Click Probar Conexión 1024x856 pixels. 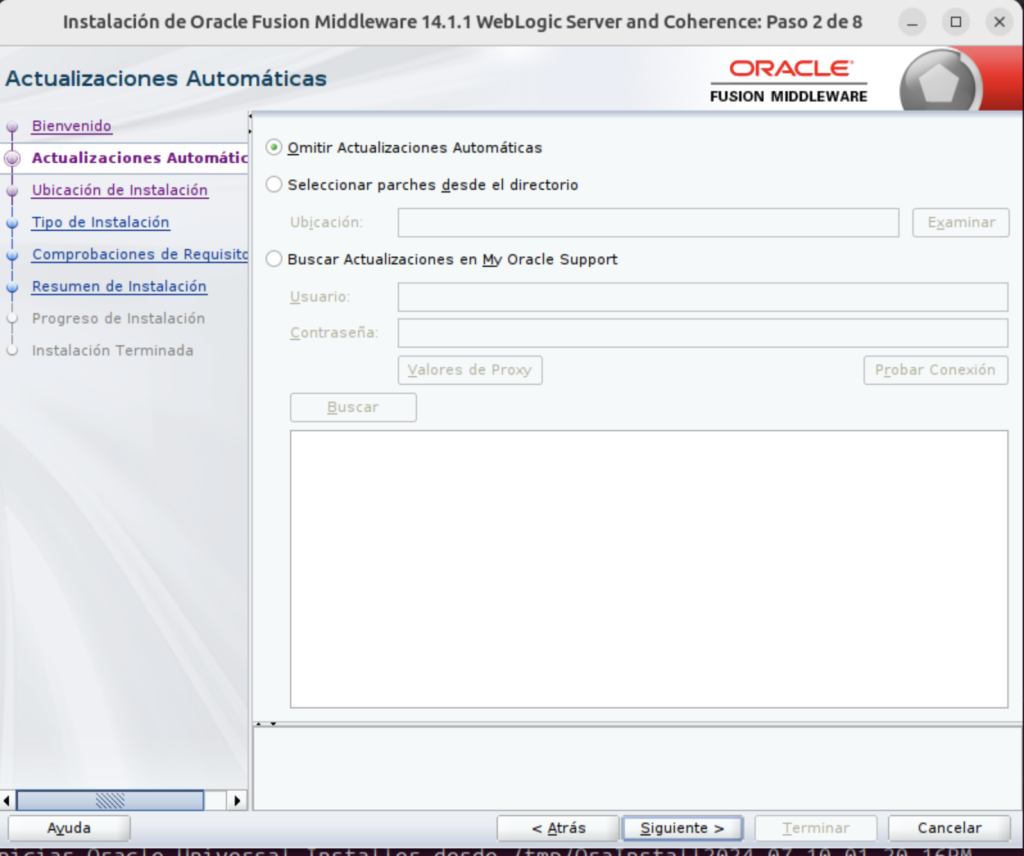click(935, 370)
